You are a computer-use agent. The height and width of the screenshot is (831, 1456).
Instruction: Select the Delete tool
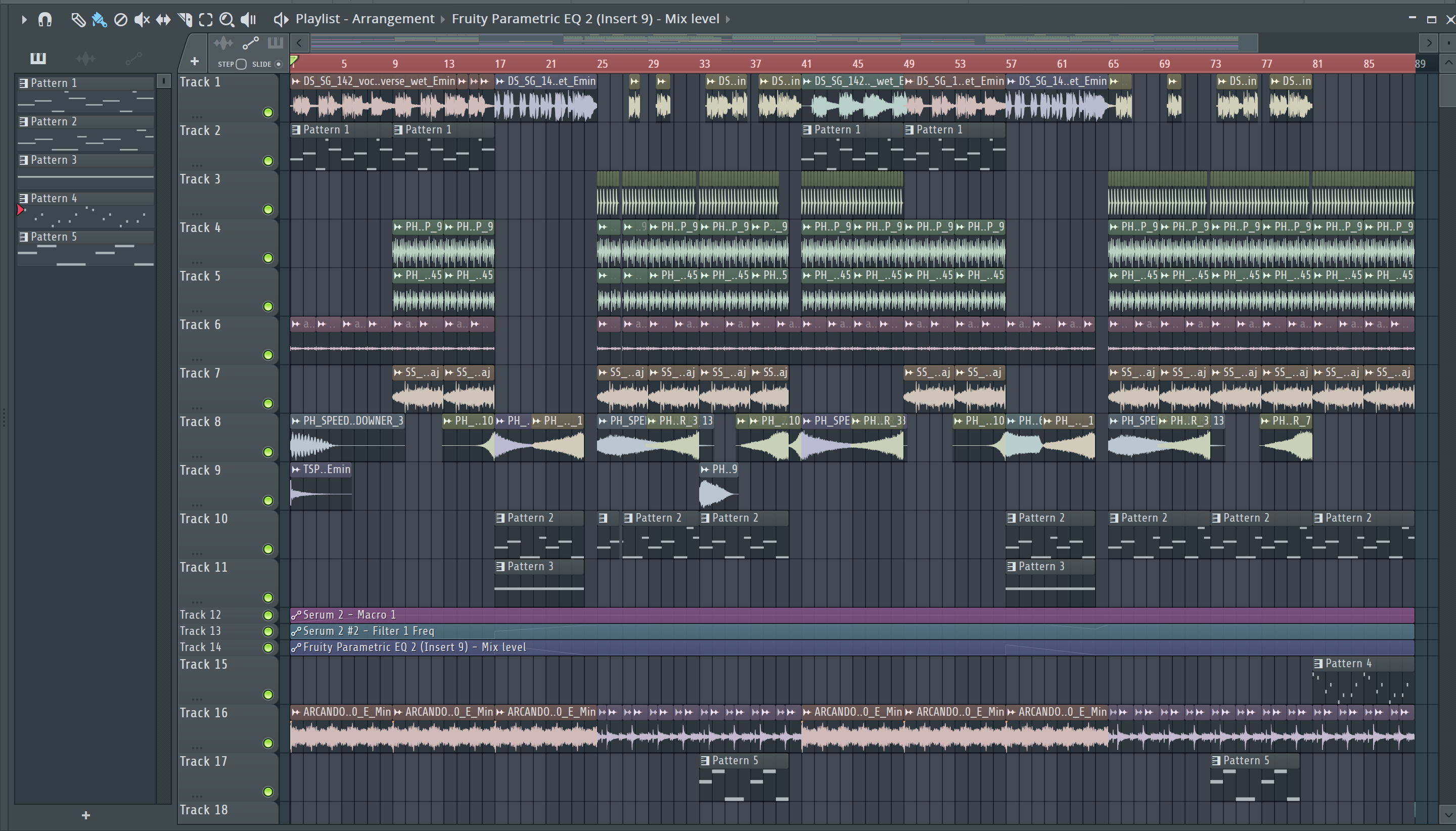(120, 19)
